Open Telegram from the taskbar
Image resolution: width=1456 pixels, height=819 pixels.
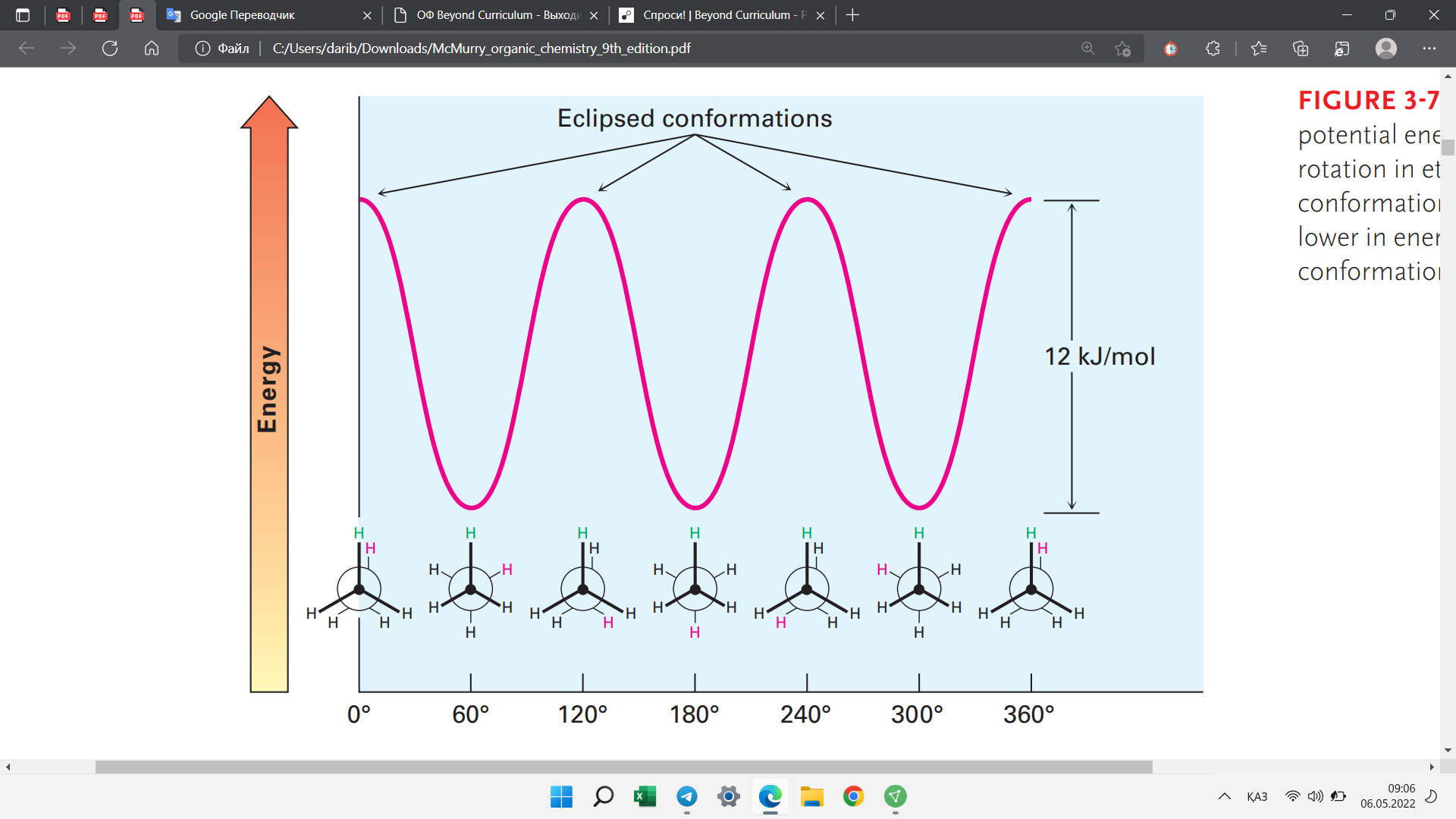click(687, 796)
